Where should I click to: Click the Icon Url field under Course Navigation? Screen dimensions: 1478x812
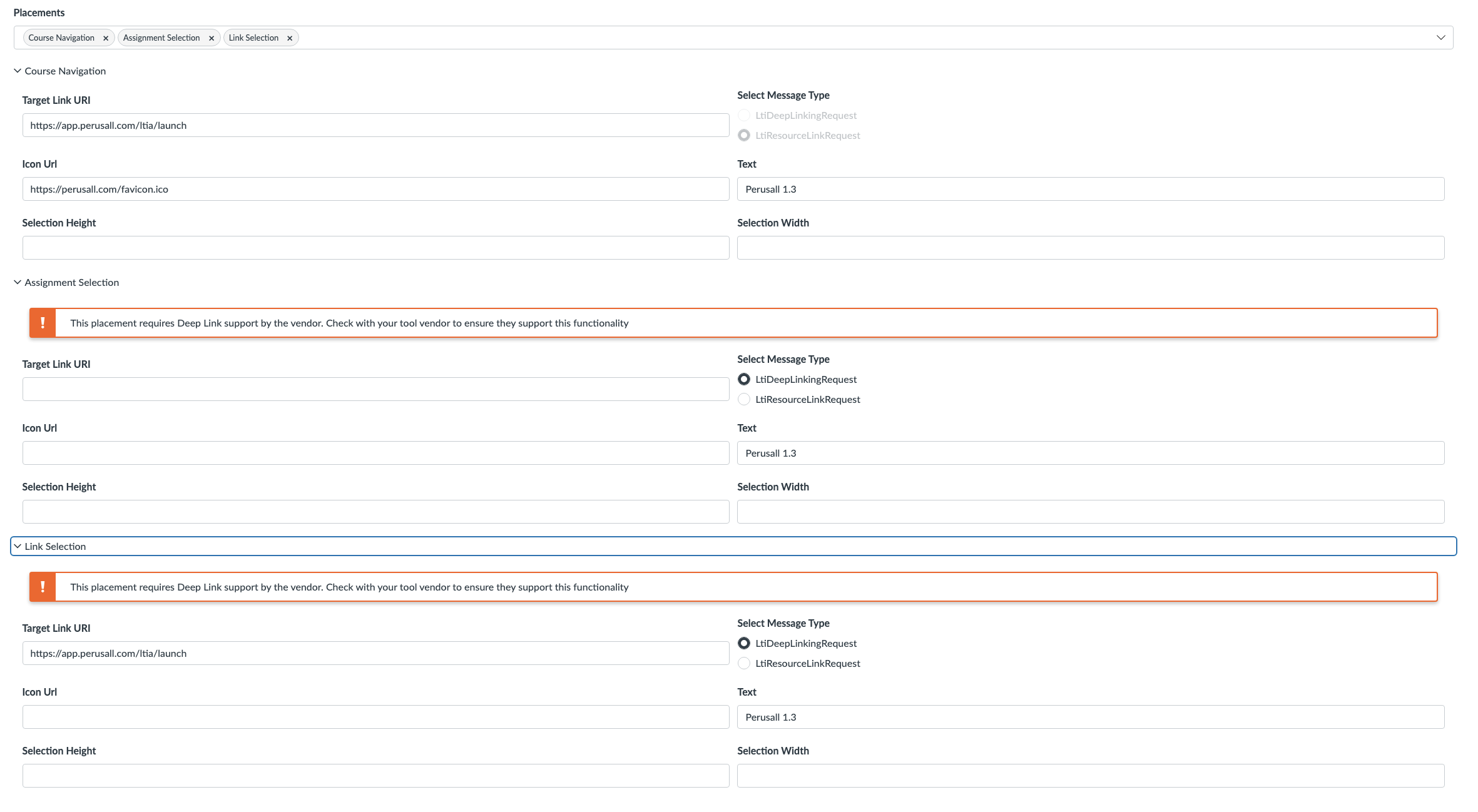(375, 189)
